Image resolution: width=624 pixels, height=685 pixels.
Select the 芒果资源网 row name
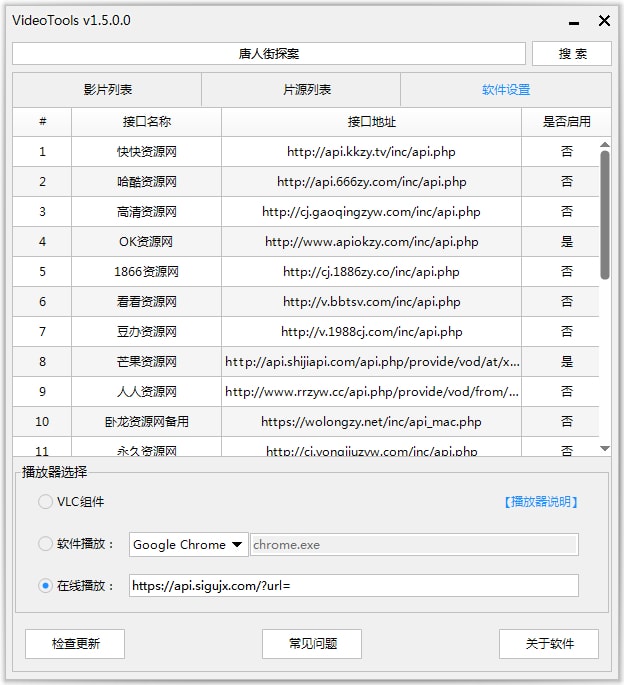[x=146, y=362]
